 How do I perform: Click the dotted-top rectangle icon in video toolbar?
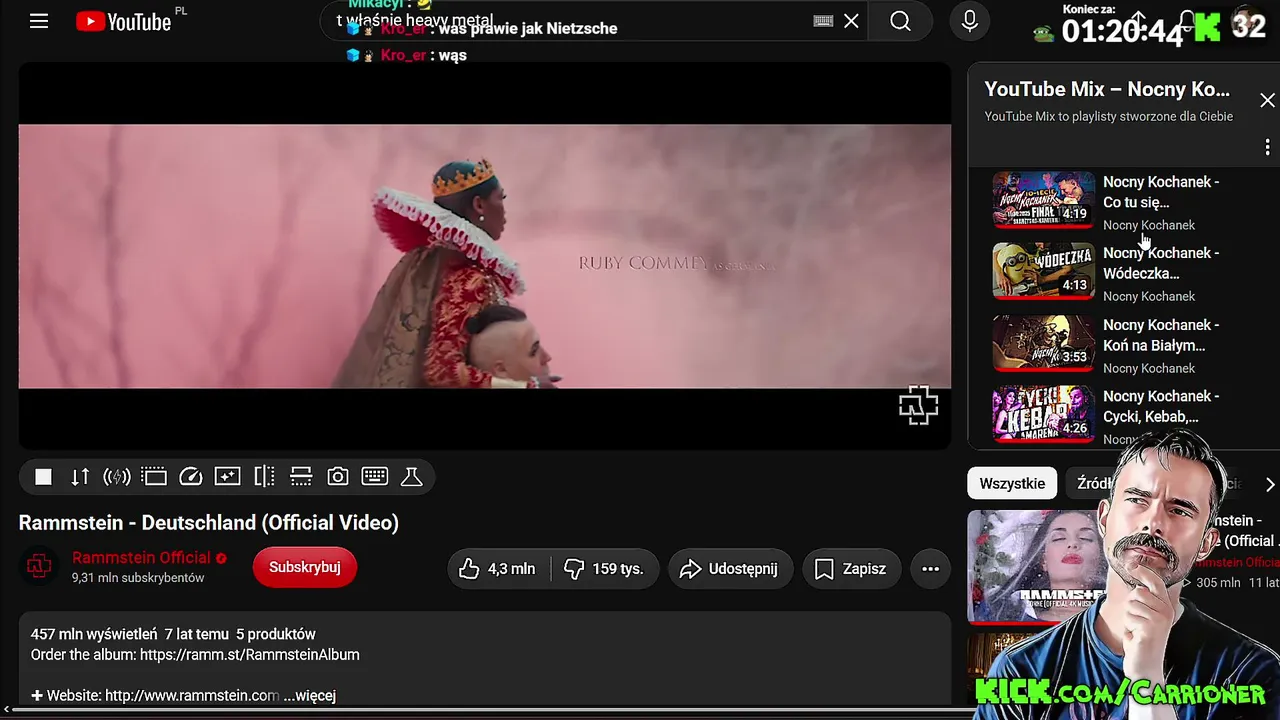(x=154, y=477)
